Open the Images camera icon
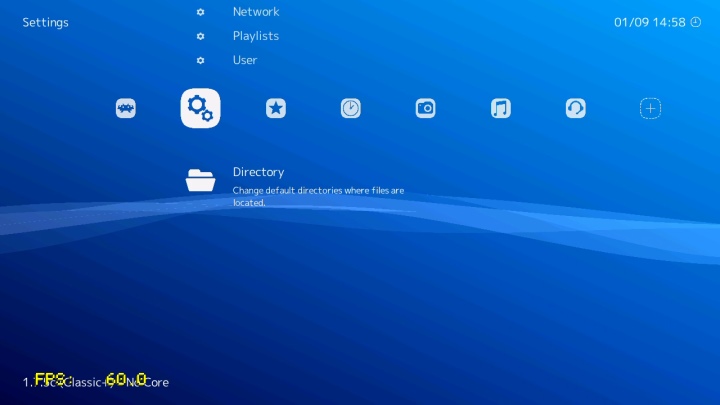 pos(425,108)
